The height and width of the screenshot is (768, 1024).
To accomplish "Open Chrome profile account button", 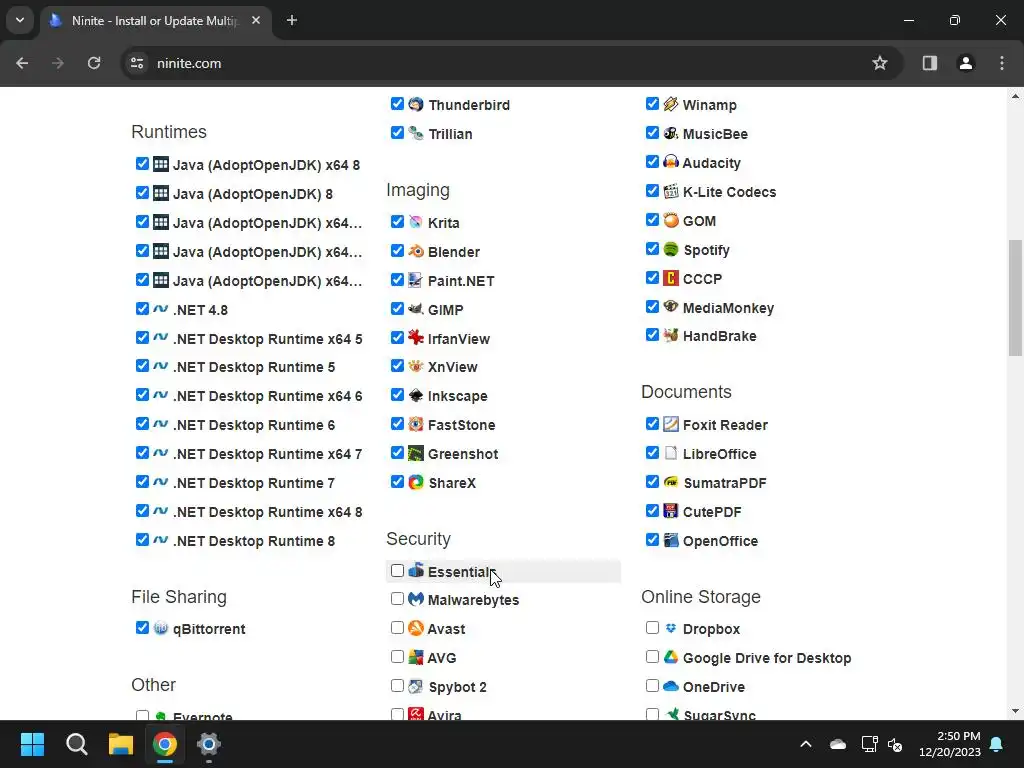I will (x=965, y=63).
